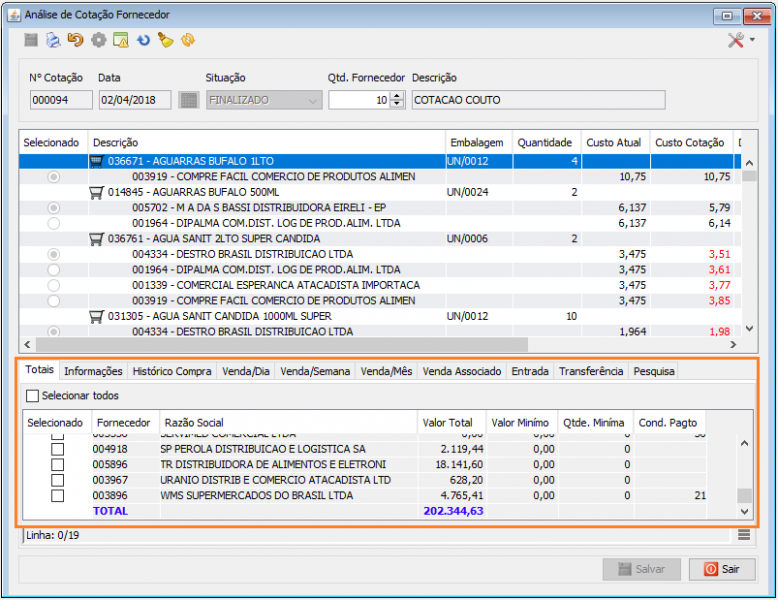Screen dimensions: 778x600
Task: Open the Situação FINALIZADO dropdown
Action: 264,100
